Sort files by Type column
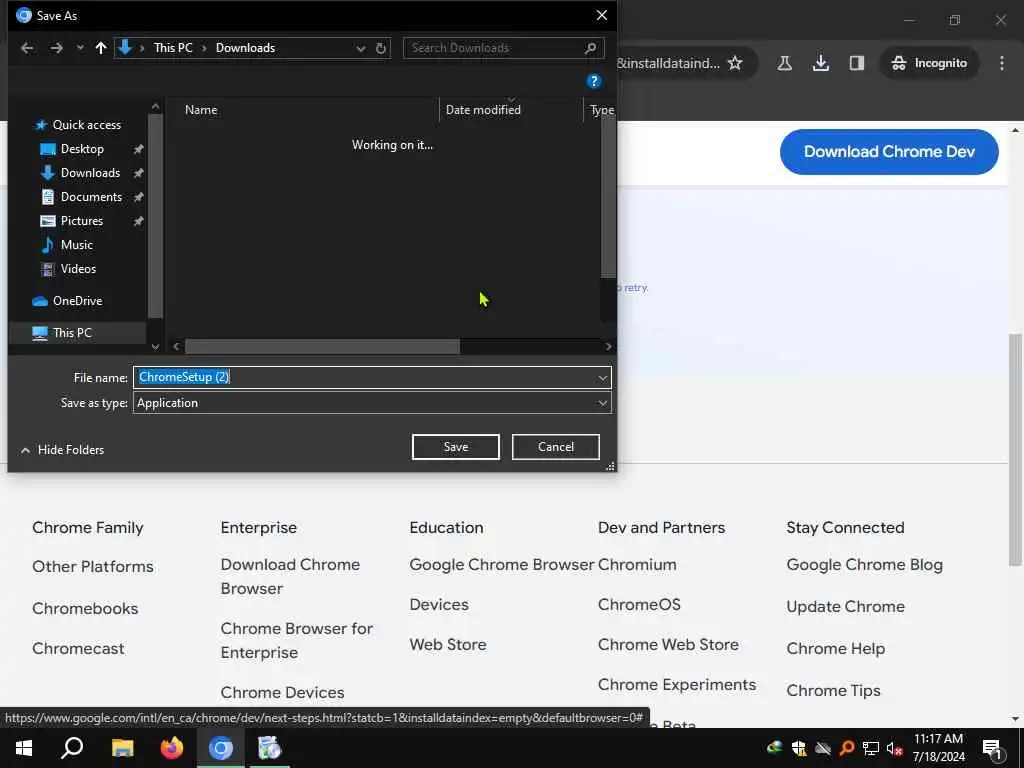1024x768 pixels. click(x=600, y=110)
